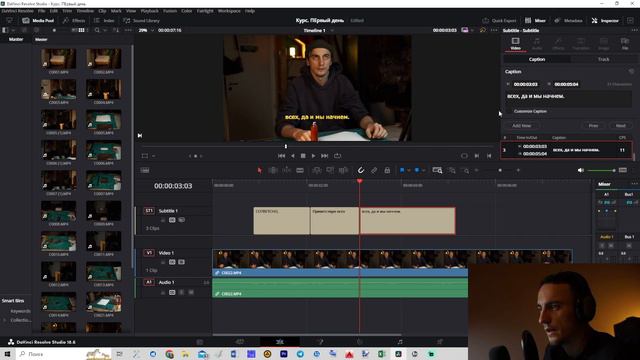Open the Media Pool panel

pos(38,20)
